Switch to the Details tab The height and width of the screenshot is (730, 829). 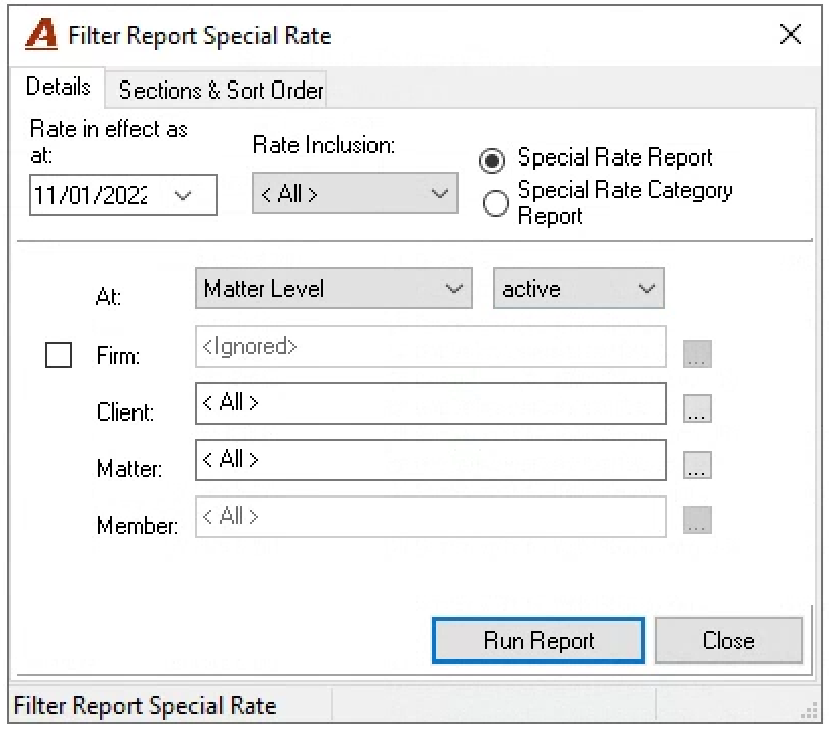[58, 86]
